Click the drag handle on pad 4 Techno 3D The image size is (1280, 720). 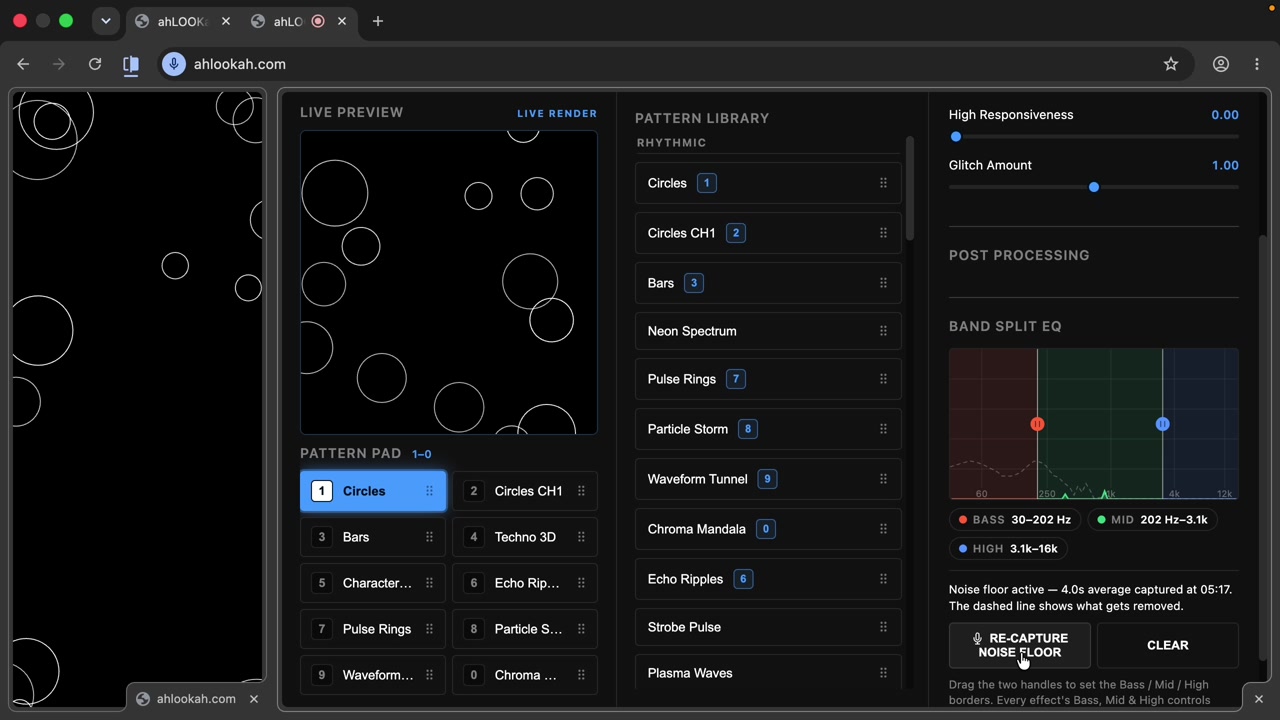pos(581,537)
